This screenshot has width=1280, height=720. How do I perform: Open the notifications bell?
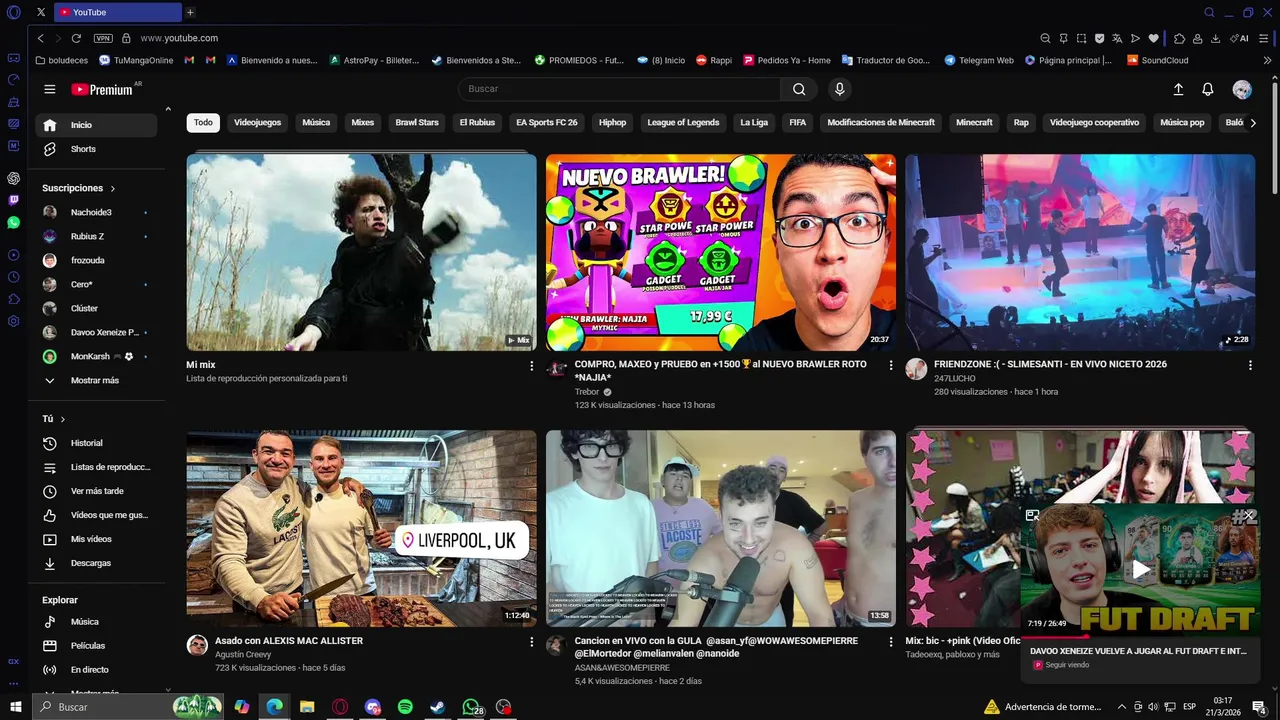1208,89
